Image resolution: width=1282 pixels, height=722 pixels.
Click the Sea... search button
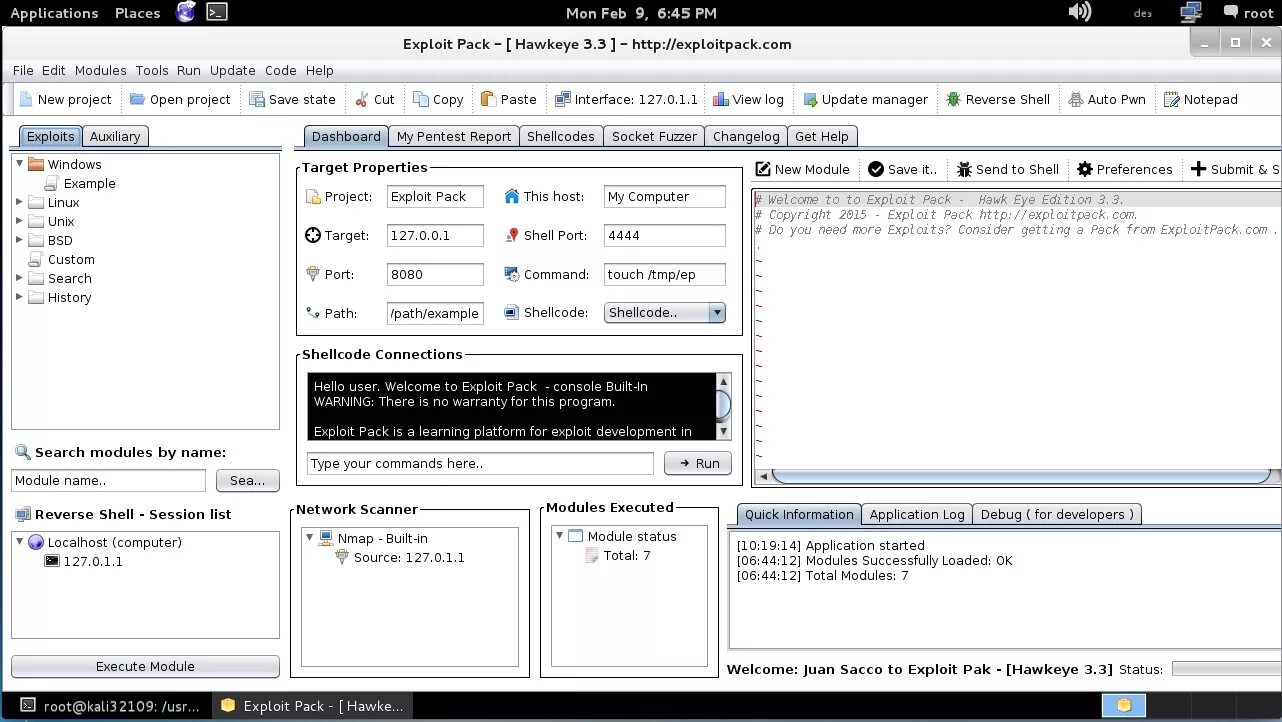click(x=248, y=480)
